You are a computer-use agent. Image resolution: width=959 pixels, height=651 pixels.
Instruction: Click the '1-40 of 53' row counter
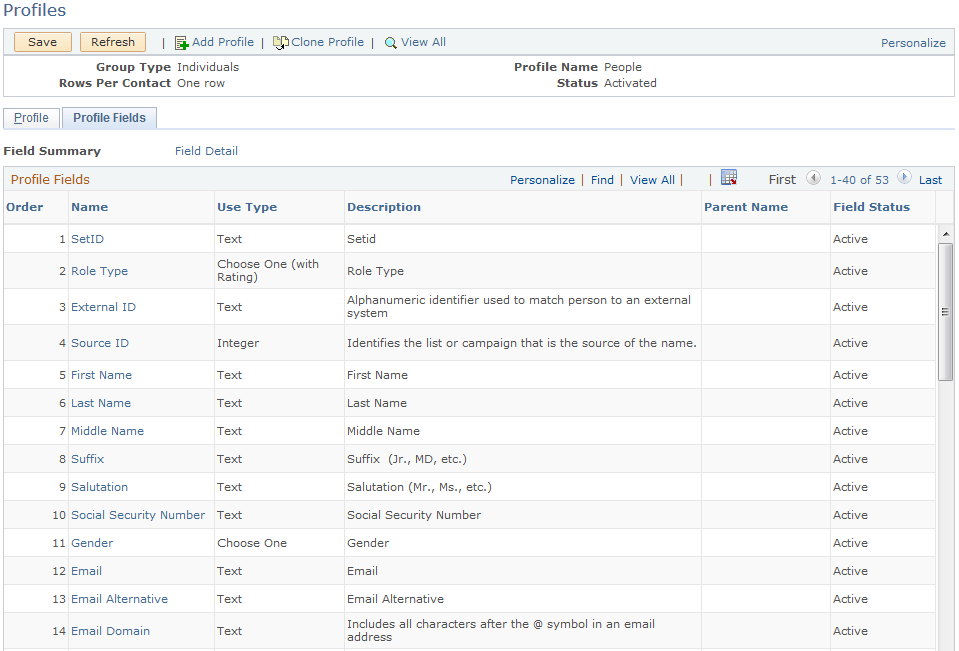click(859, 180)
